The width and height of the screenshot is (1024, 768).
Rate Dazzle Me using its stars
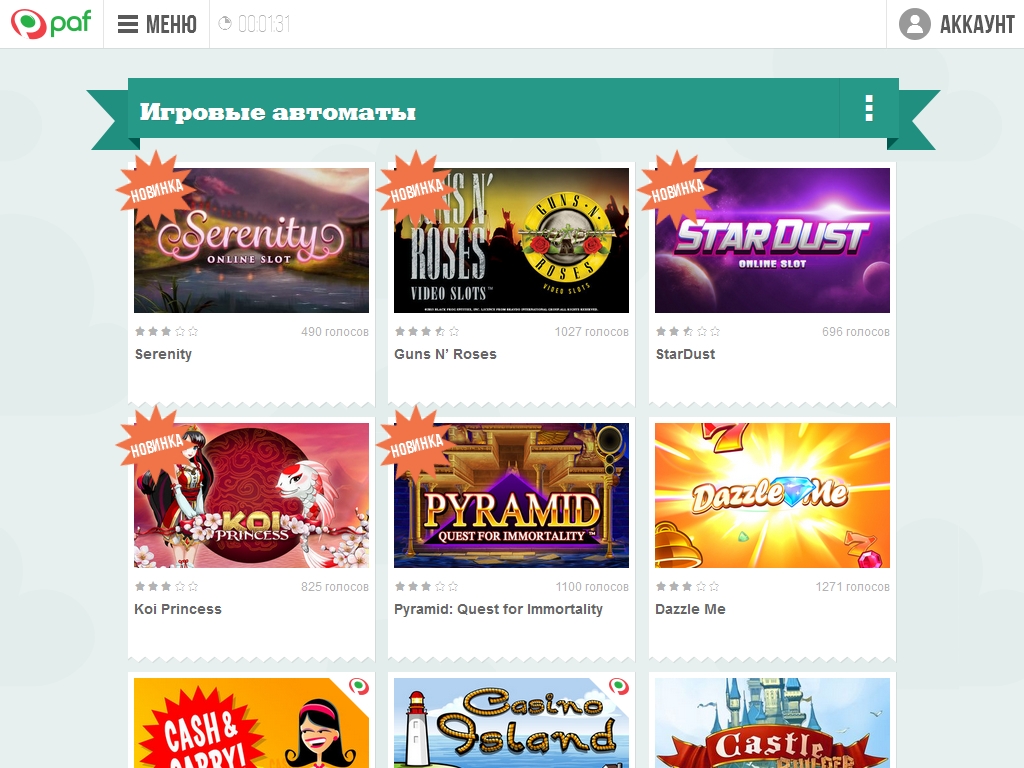[687, 586]
